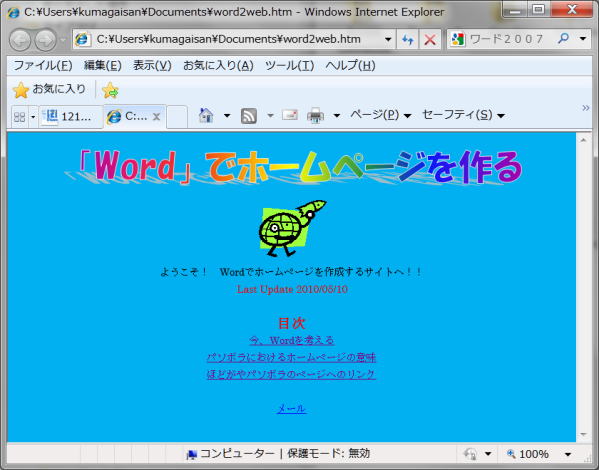The width and height of the screenshot is (599, 470).
Task: Click the welcome text ようこそ！
Action: [183, 272]
